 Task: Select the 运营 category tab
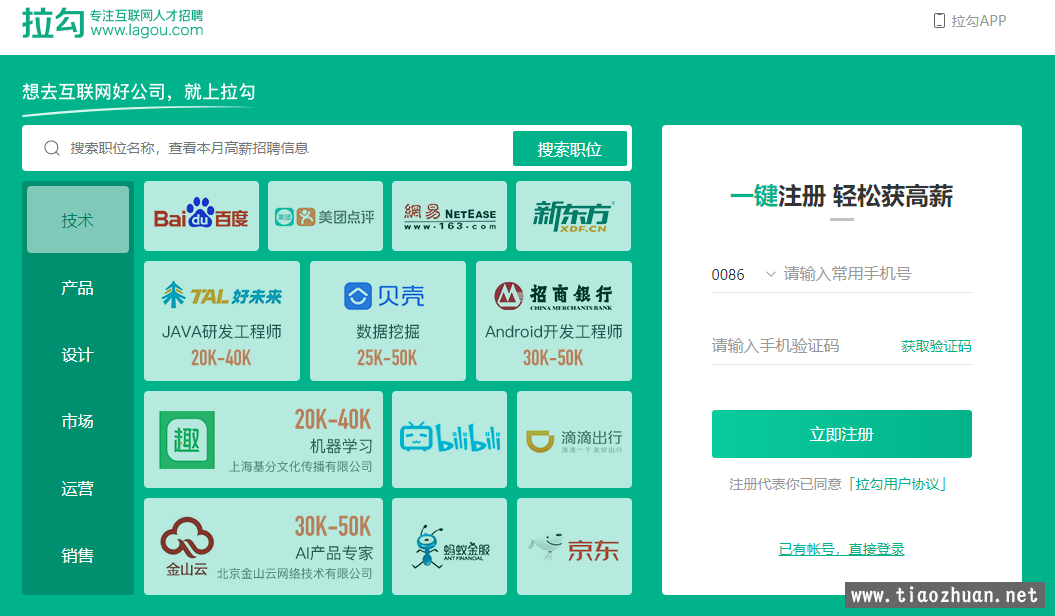(x=78, y=488)
